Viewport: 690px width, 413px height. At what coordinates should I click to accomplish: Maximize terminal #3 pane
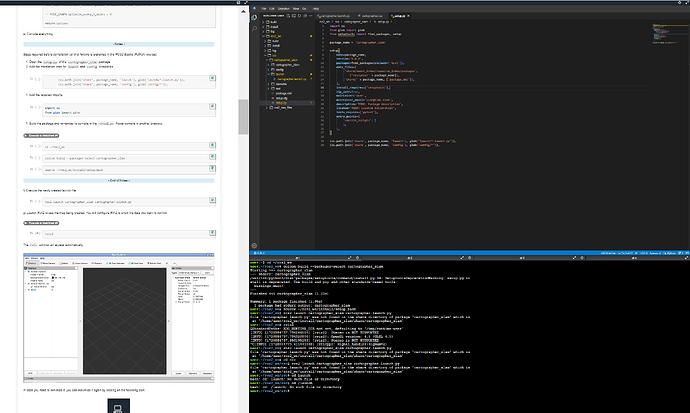[574, 258]
